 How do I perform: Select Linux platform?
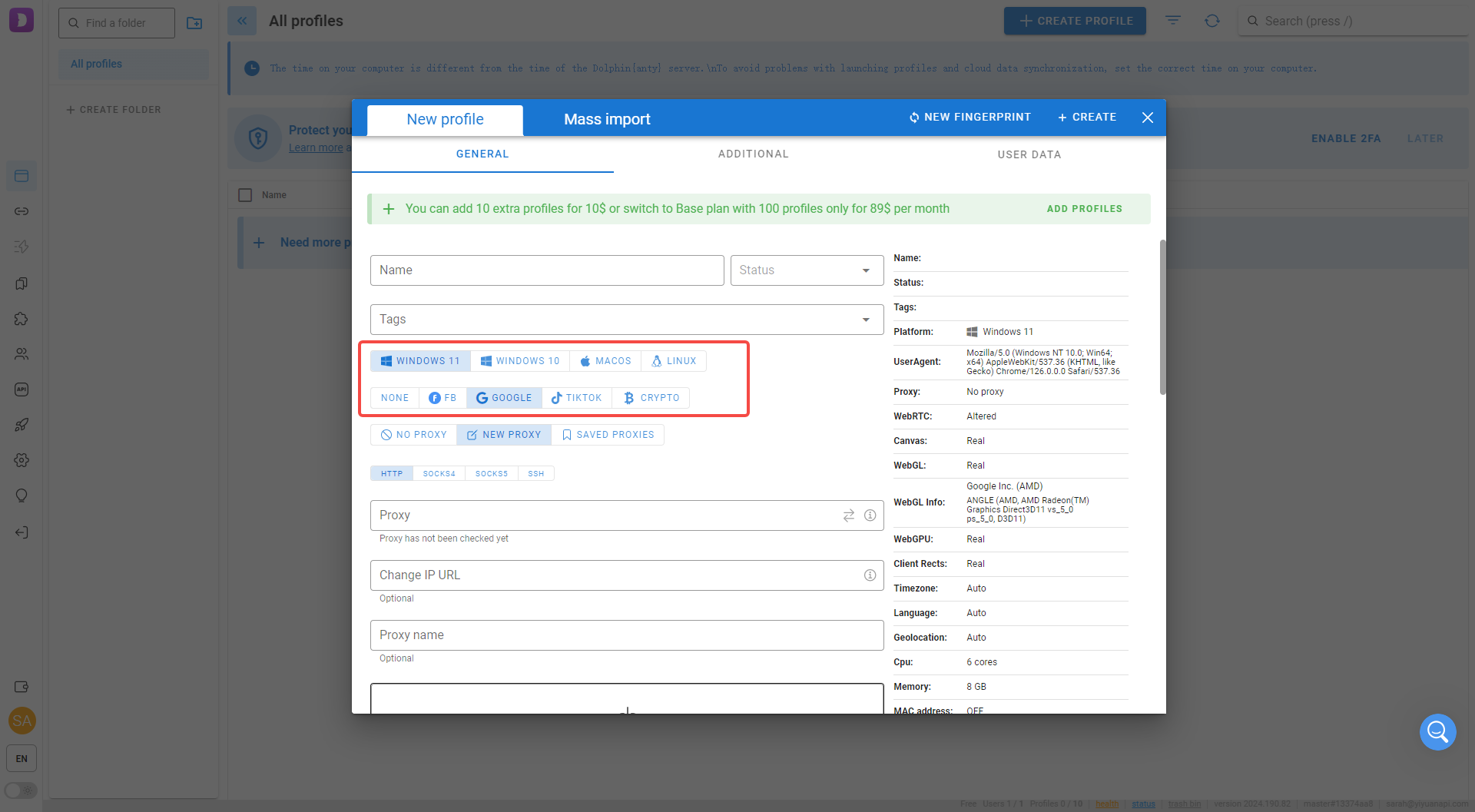[674, 361]
